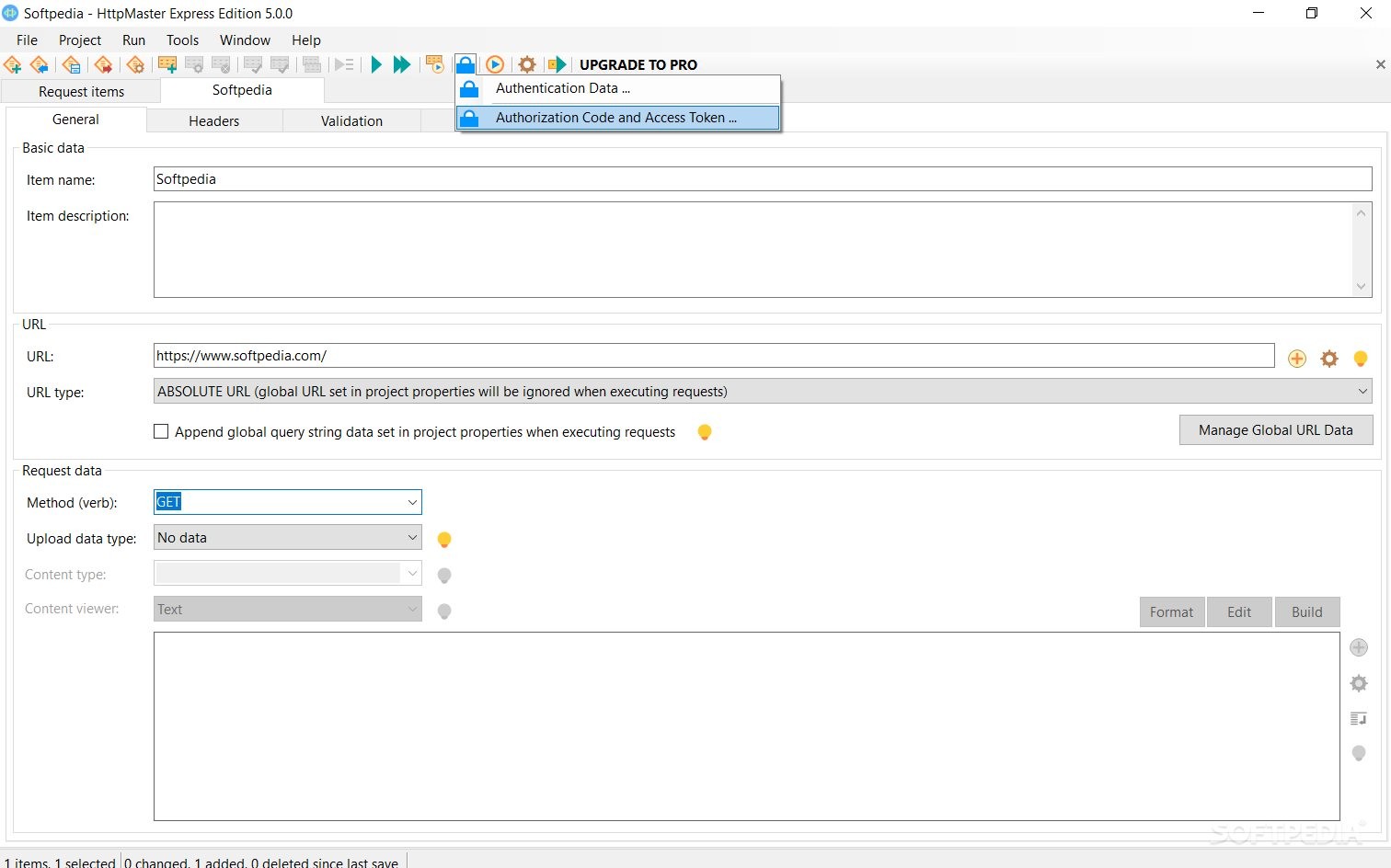The width and height of the screenshot is (1391, 868).
Task: Click the double green arrow execute-all icon
Action: (402, 64)
